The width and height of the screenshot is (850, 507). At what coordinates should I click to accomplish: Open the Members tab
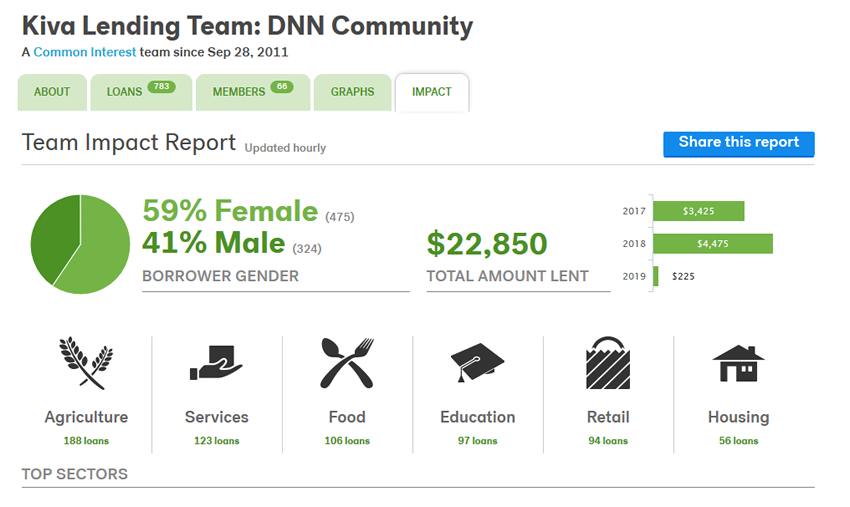pyautogui.click(x=250, y=92)
